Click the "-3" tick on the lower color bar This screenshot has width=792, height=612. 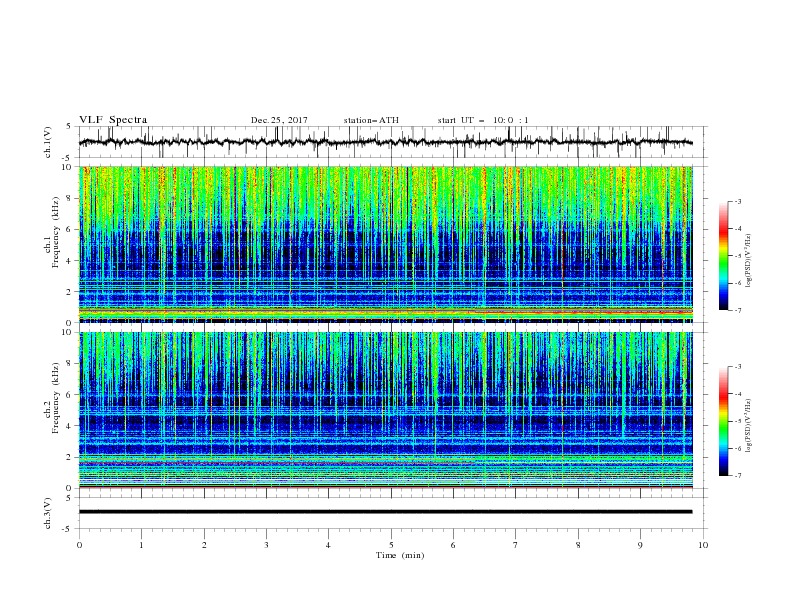737,367
